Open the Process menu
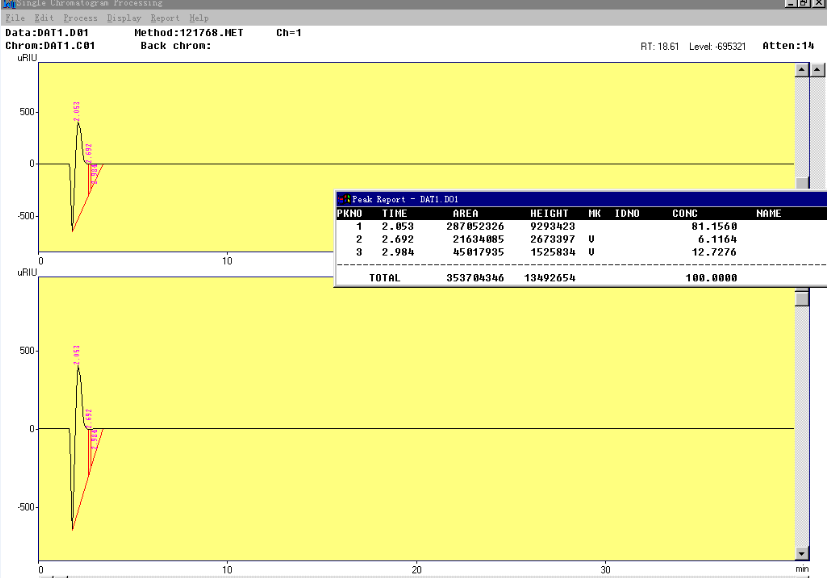 80,18
